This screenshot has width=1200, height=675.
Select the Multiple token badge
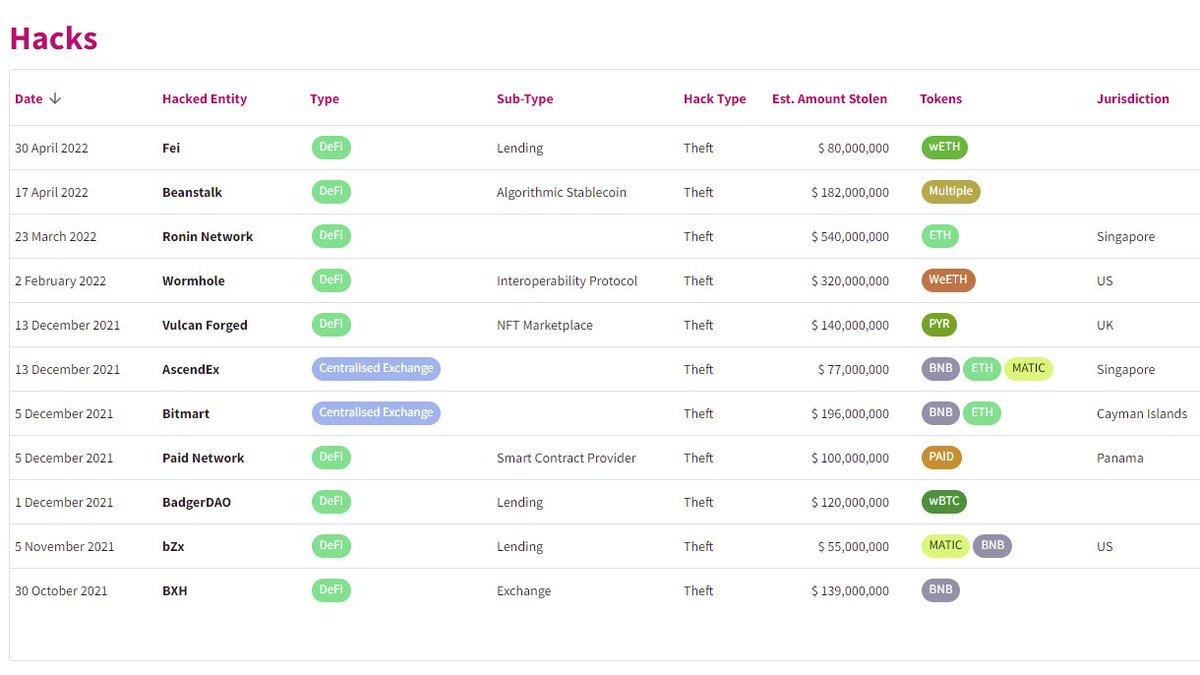click(x=951, y=192)
